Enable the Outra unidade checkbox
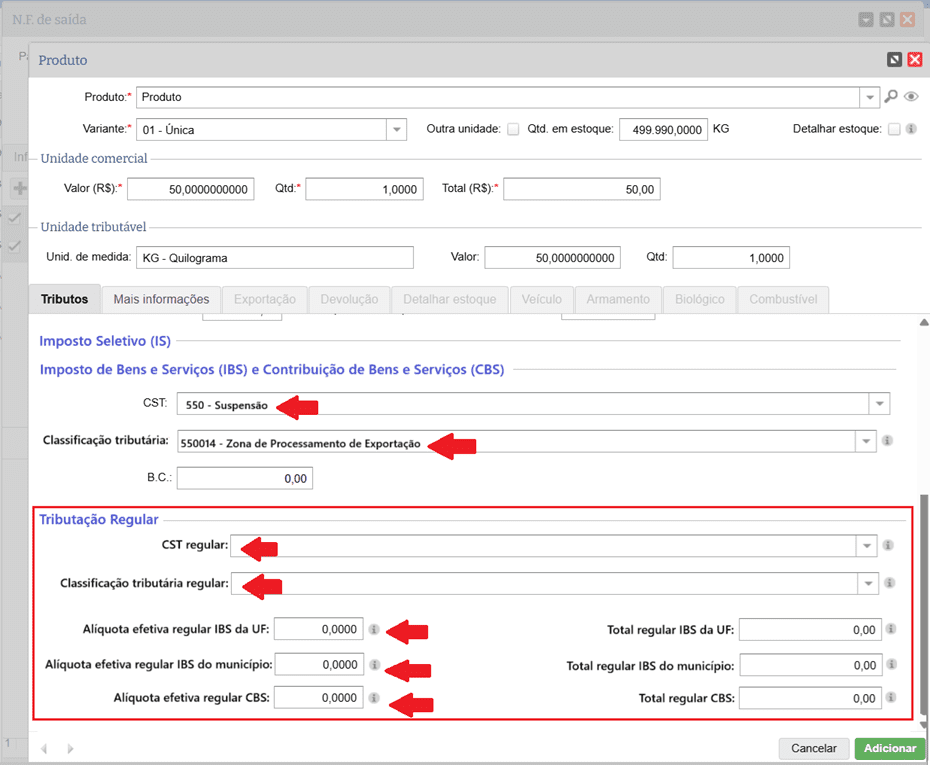 [x=513, y=129]
